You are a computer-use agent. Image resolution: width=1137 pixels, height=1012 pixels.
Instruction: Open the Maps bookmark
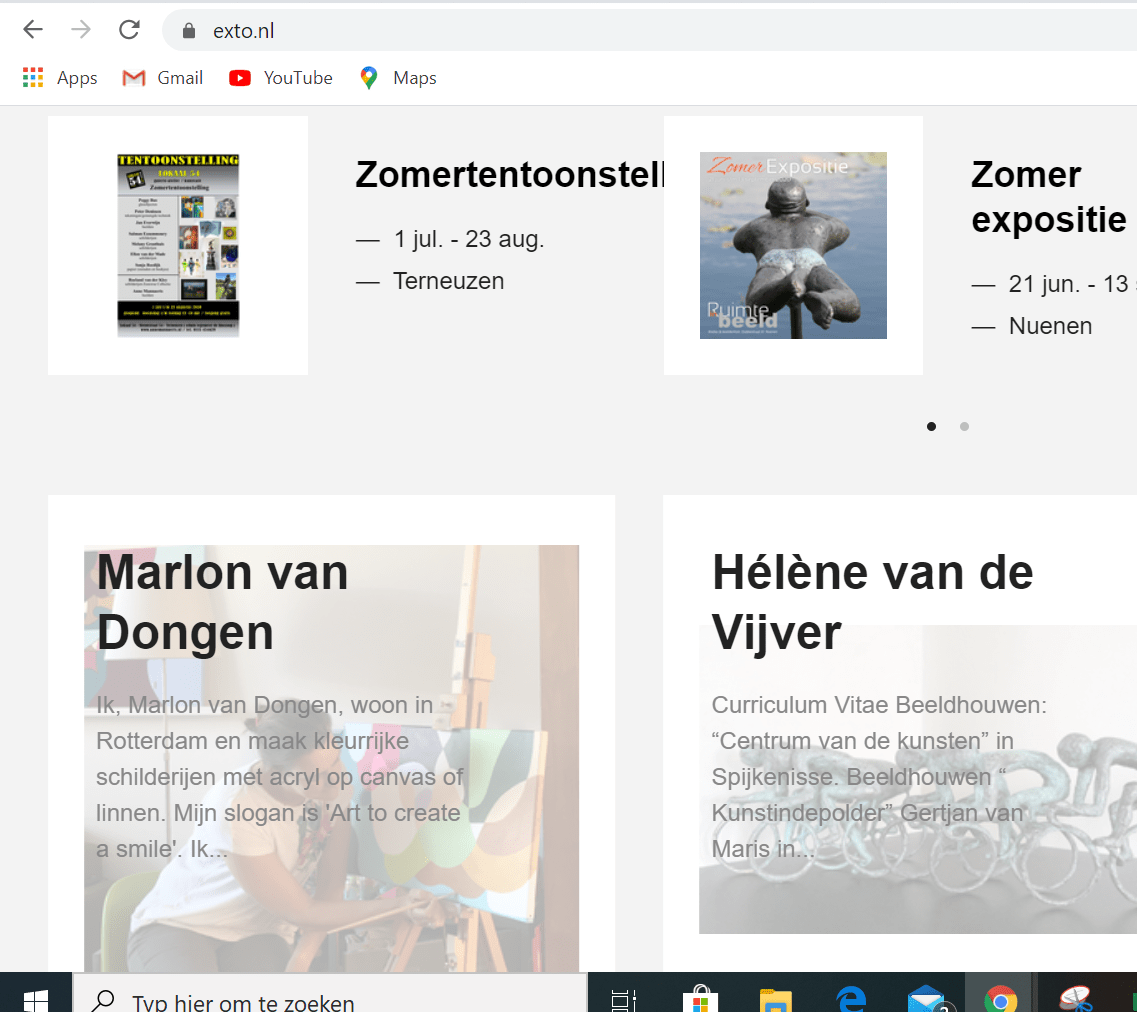point(398,78)
